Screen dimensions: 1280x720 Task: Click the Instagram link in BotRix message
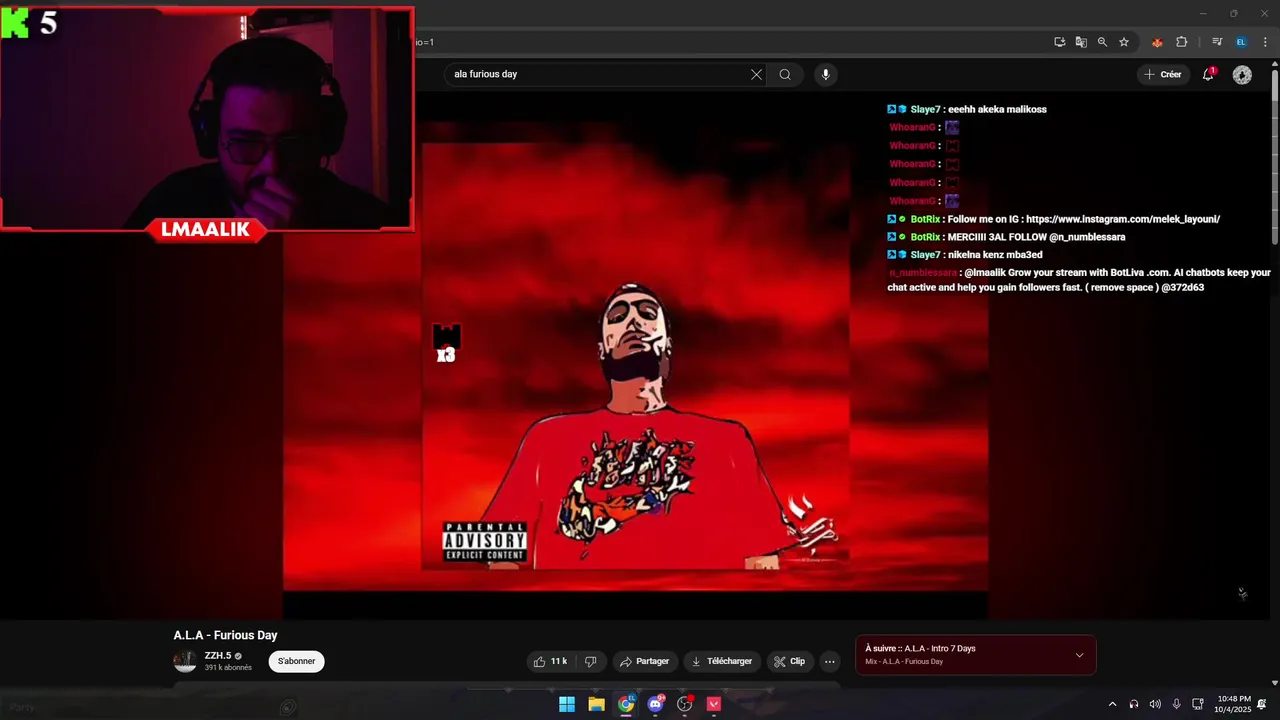click(x=1123, y=219)
